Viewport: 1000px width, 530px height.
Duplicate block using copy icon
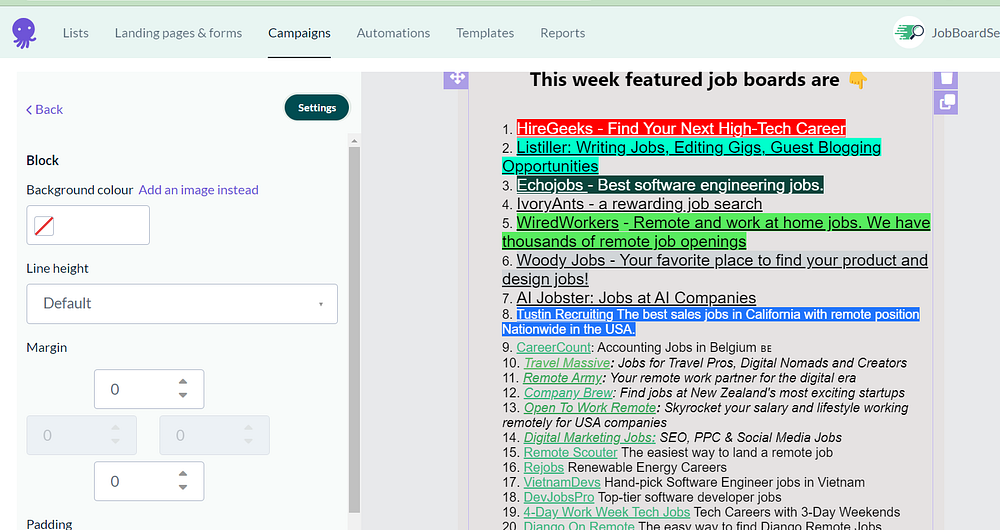click(x=946, y=103)
